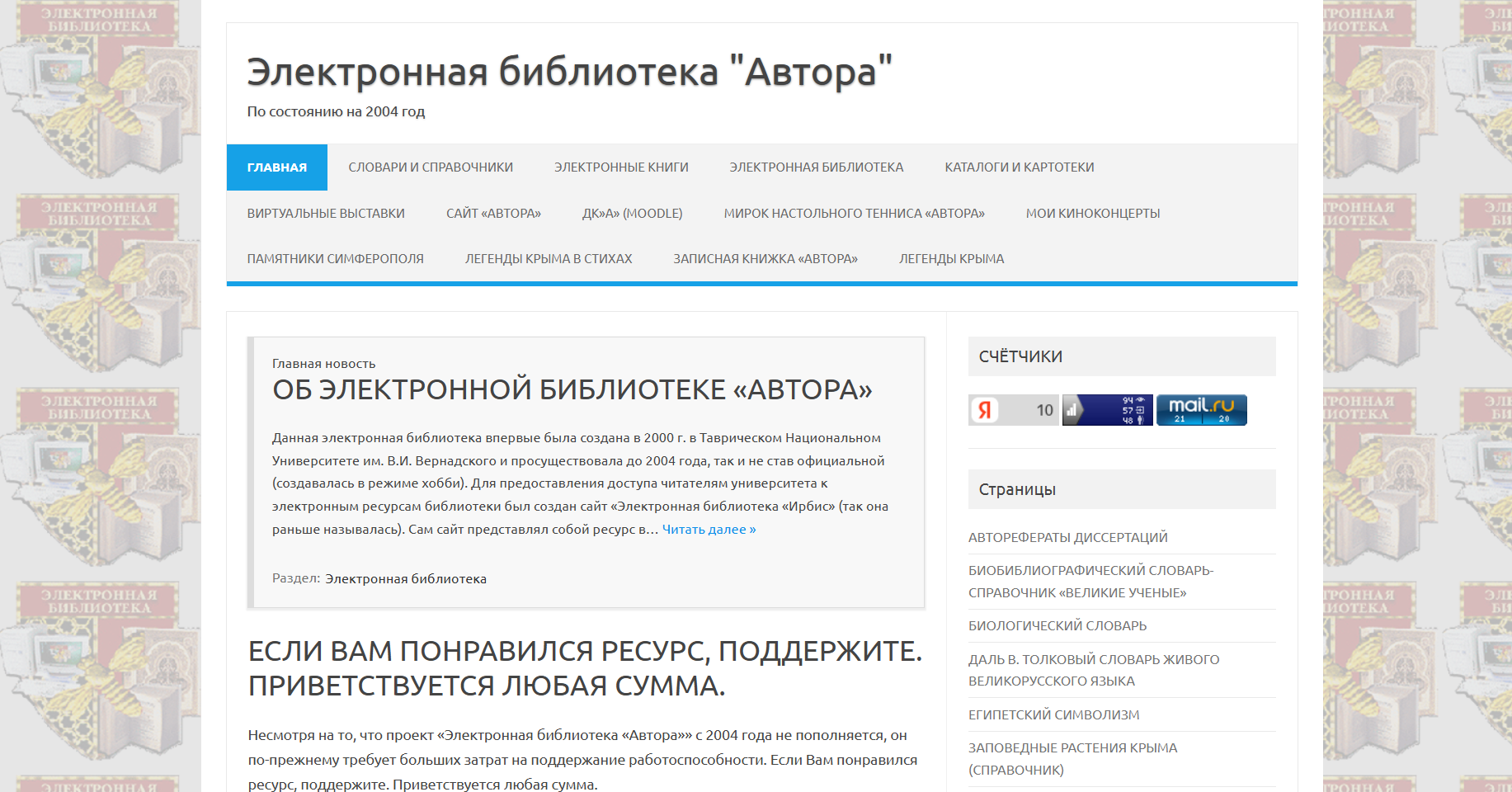The image size is (1512, 792).
Task: Go to ЭЛЕКТРОННЫЕ КНИГИ menu item
Action: (621, 167)
